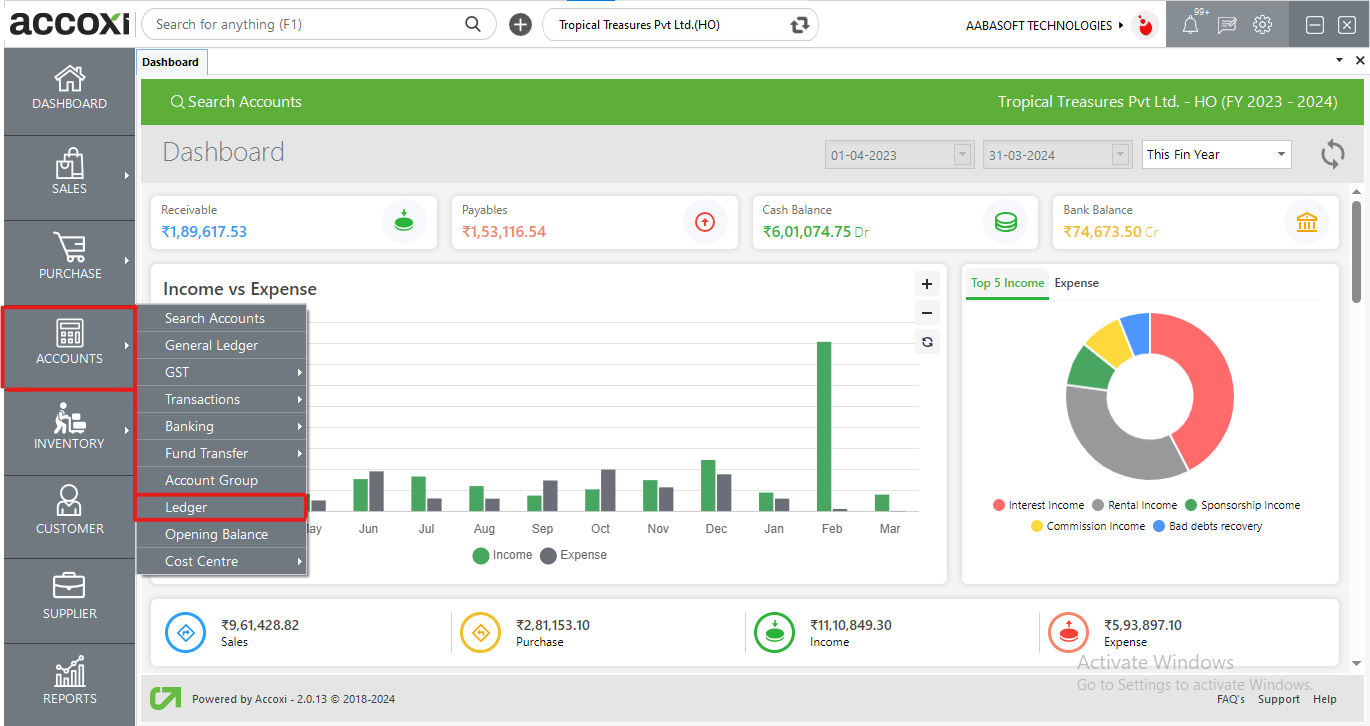
Task: Toggle the Income legend series
Action: [502, 555]
